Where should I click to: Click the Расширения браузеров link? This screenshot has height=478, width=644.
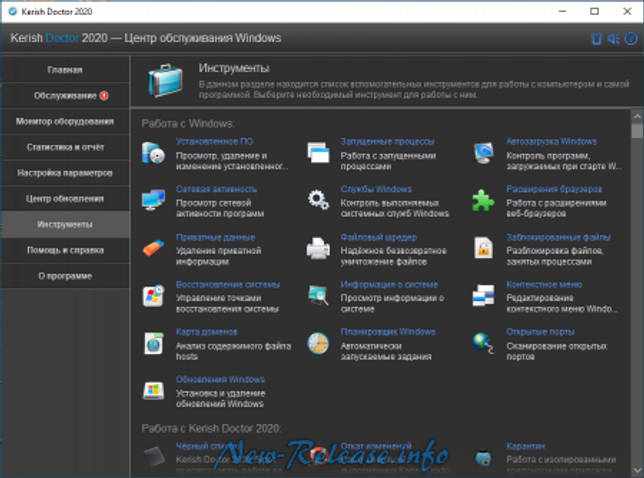(554, 189)
